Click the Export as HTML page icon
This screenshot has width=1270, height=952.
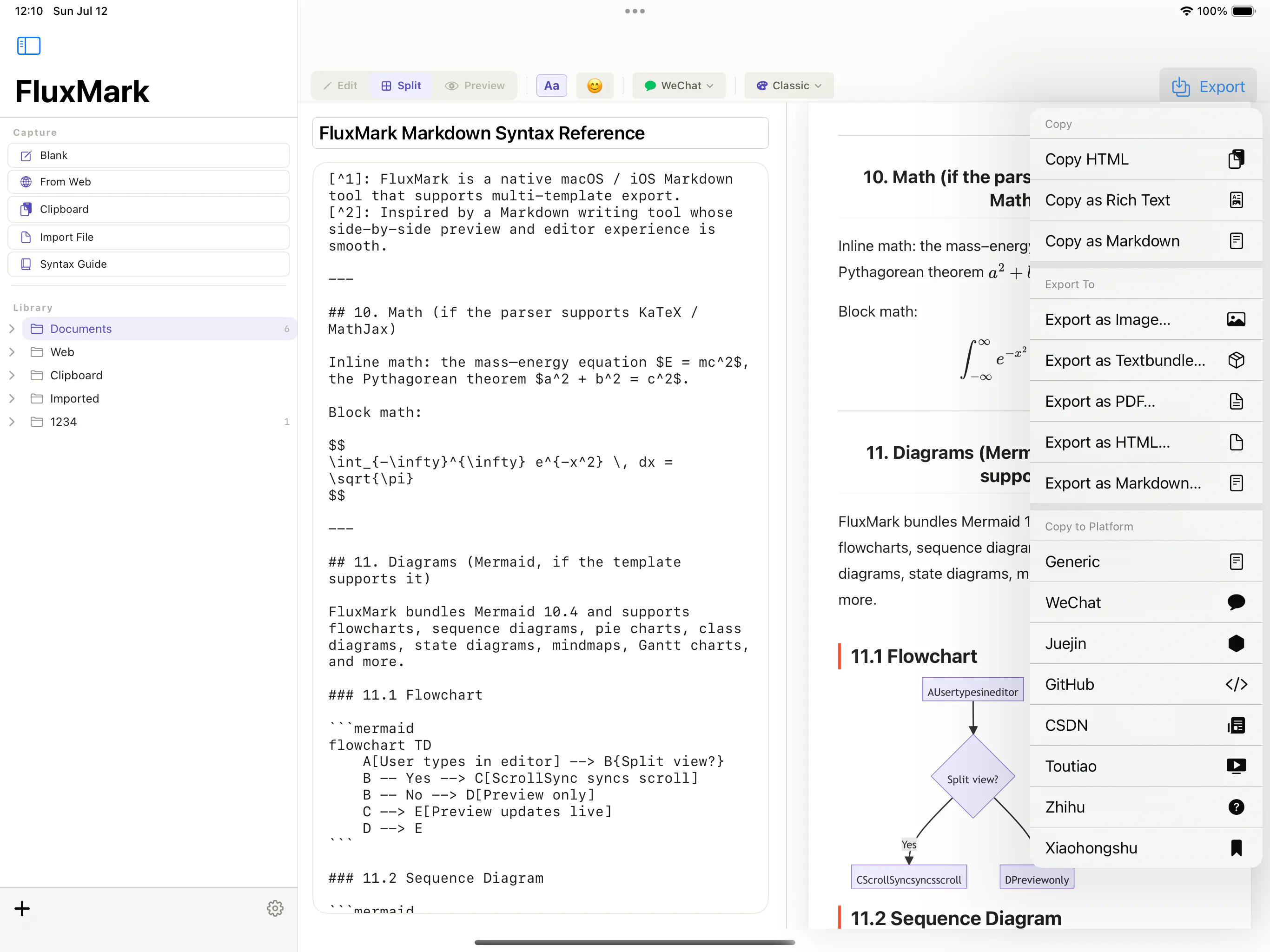(x=1236, y=442)
